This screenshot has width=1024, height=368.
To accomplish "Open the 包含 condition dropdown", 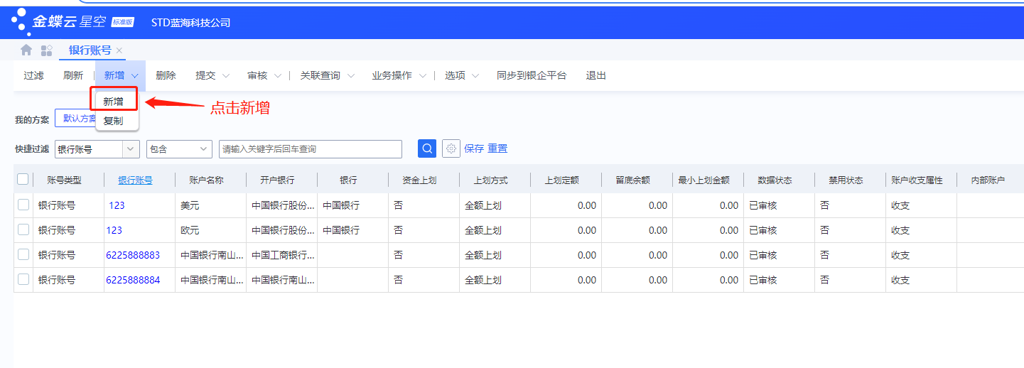I will (x=180, y=149).
